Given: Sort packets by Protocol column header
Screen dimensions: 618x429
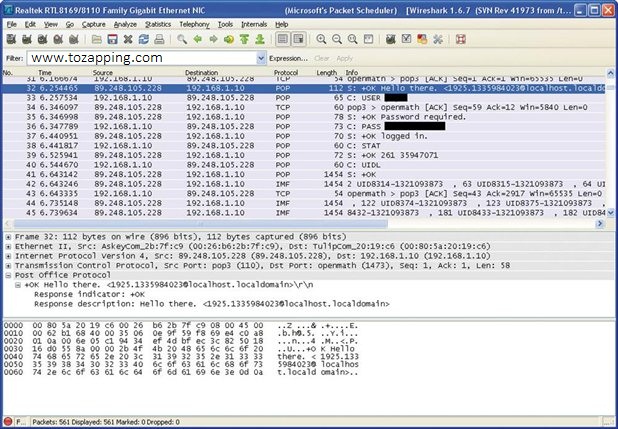Looking at the screenshot, I should [286, 73].
